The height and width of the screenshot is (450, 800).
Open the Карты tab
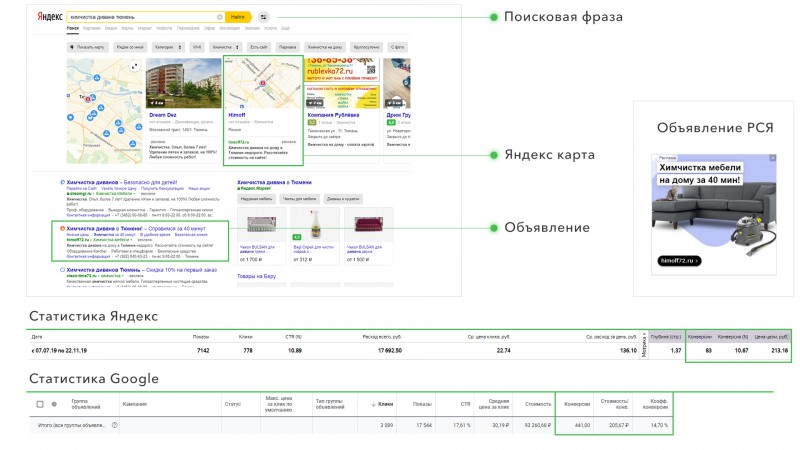(128, 28)
